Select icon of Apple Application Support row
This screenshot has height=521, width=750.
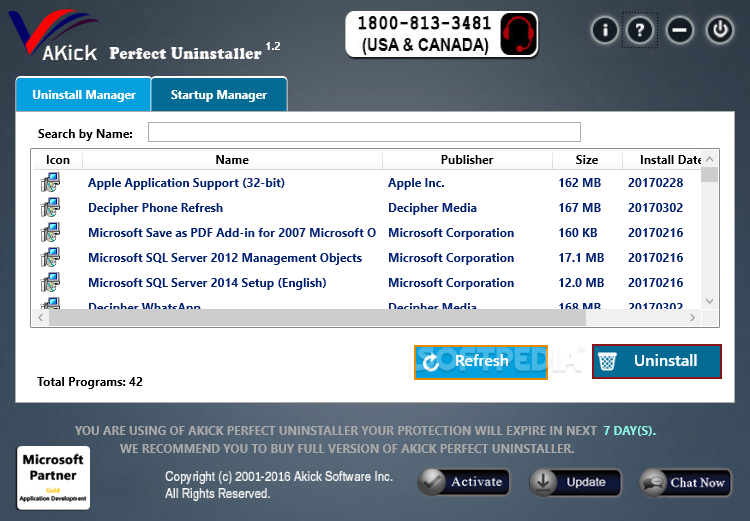pos(51,183)
